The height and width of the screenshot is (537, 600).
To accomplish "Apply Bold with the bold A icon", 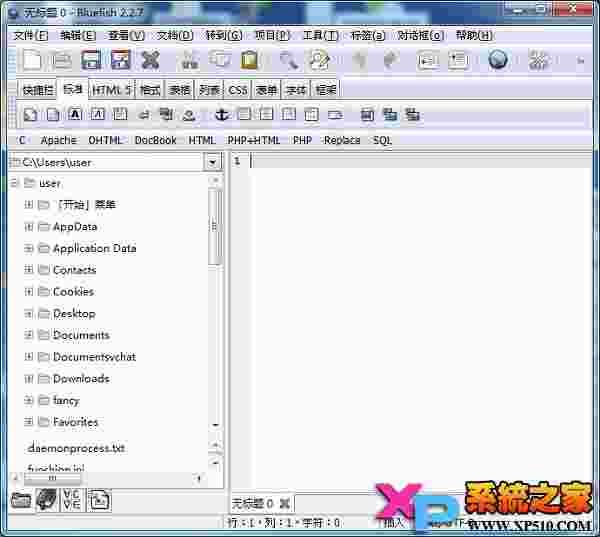I will click(x=75, y=114).
